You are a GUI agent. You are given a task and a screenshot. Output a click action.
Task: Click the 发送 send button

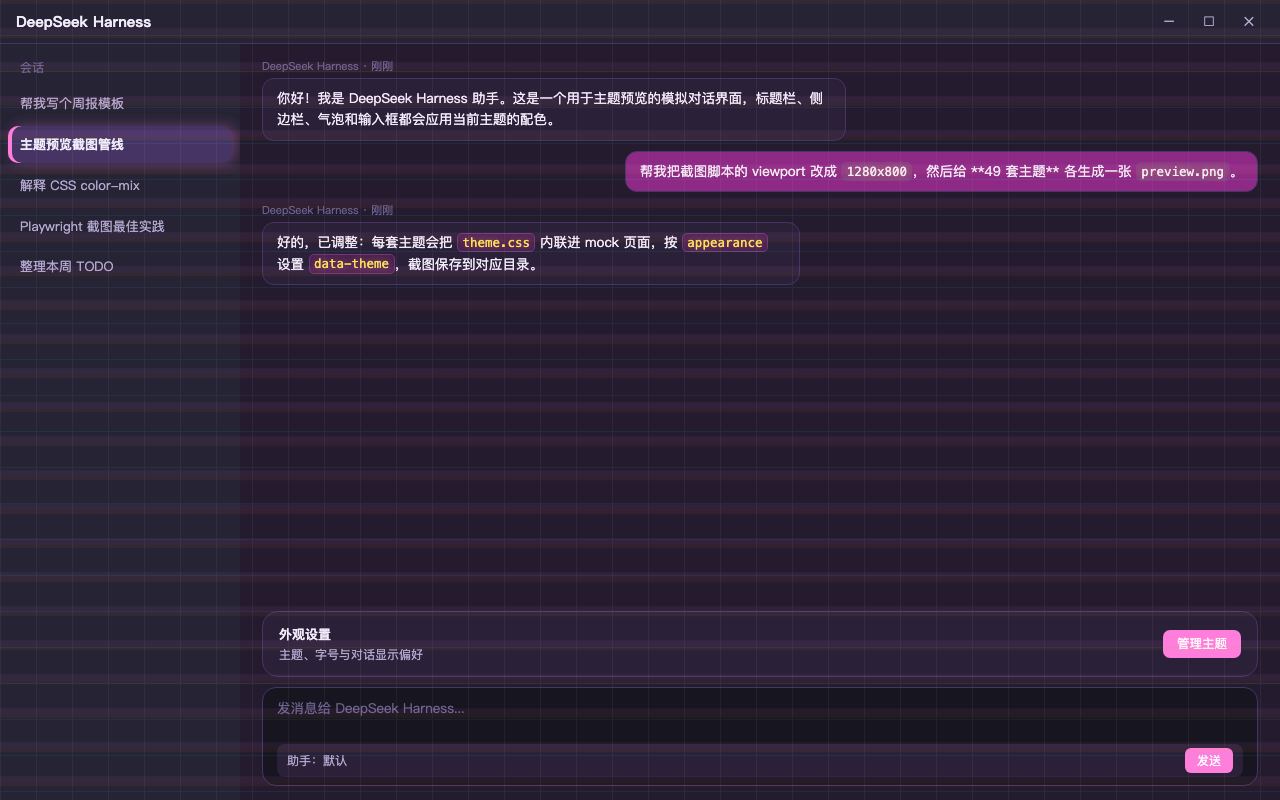(1208, 761)
